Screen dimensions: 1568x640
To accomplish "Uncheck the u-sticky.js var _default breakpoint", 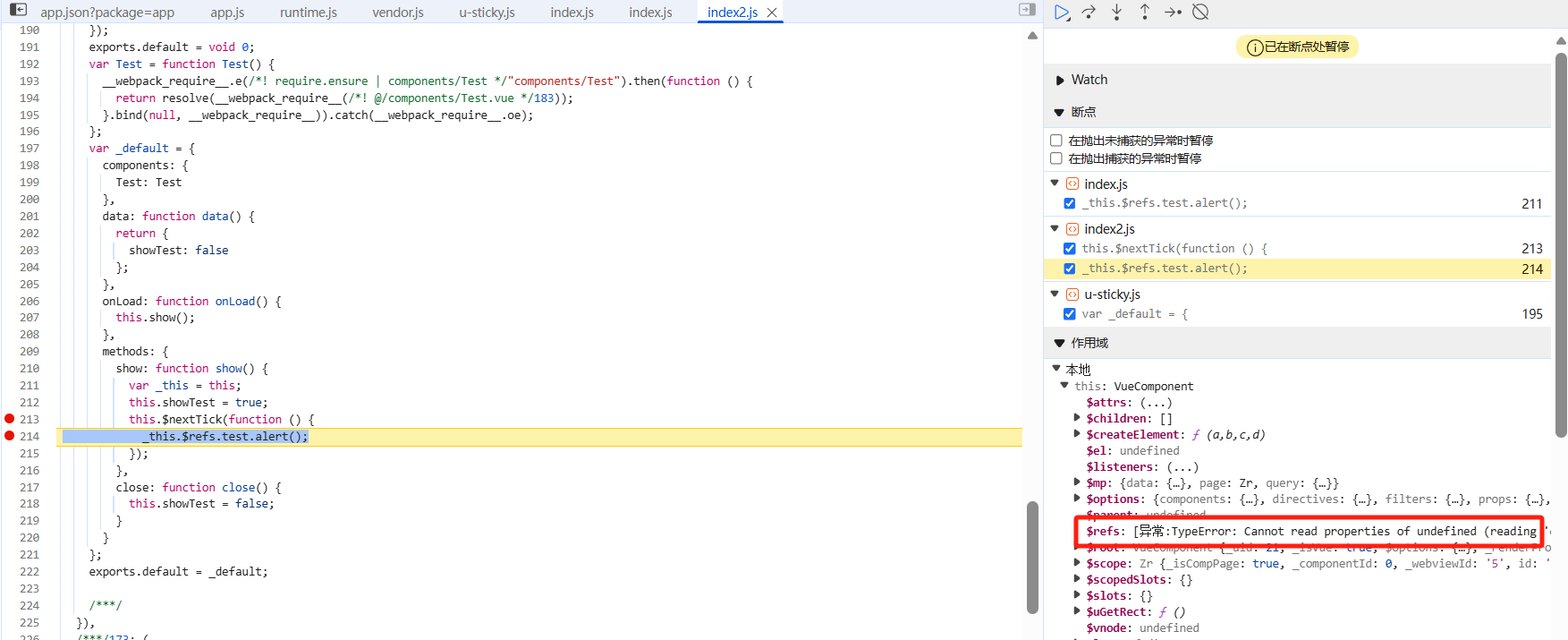I will pyautogui.click(x=1070, y=314).
